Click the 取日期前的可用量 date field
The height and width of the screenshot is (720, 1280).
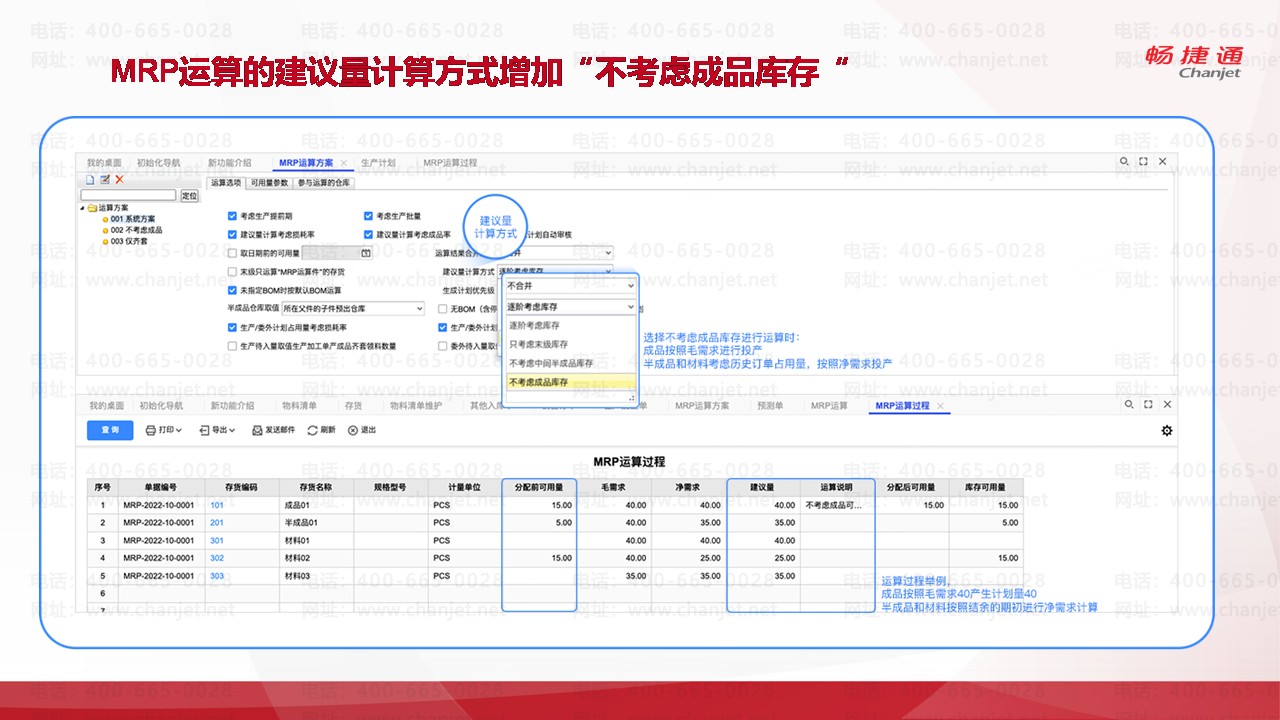pos(337,254)
